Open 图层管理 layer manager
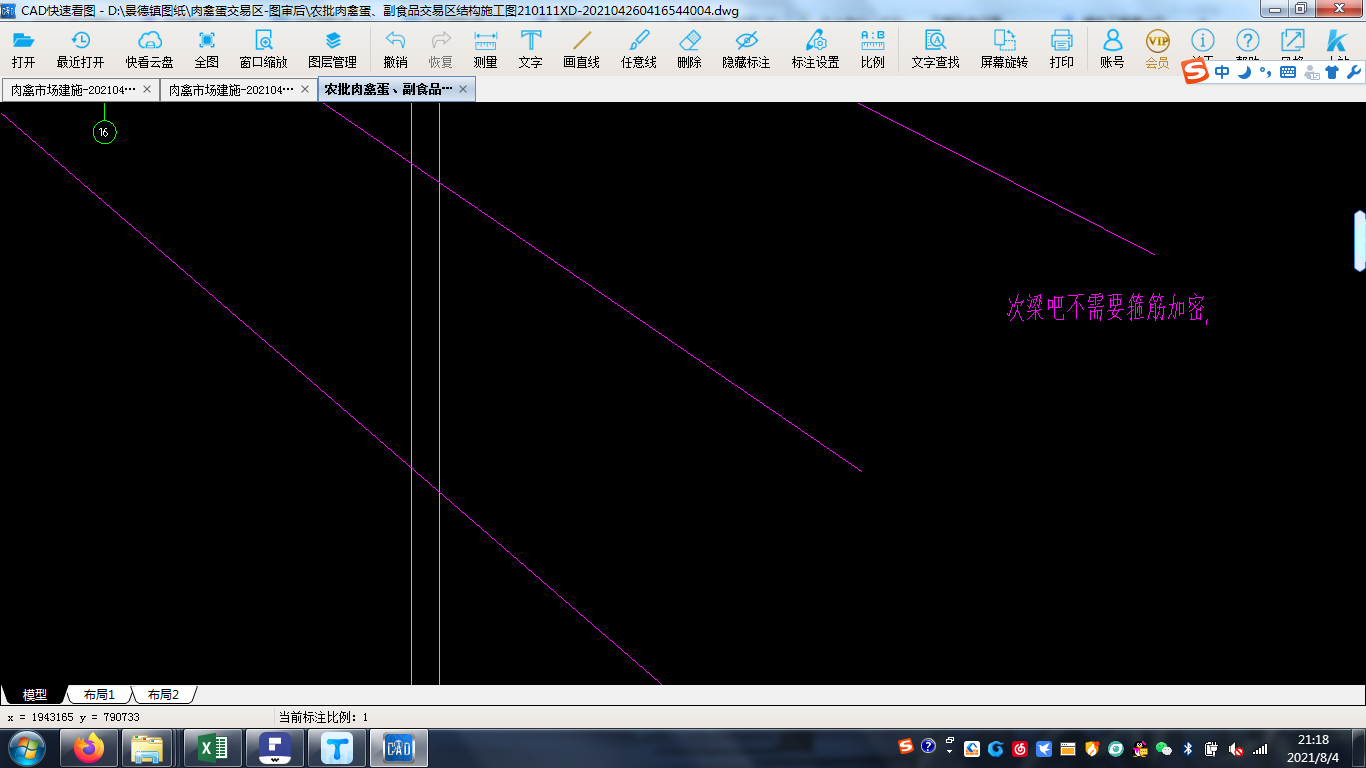Image resolution: width=1366 pixels, height=768 pixels. [332, 49]
